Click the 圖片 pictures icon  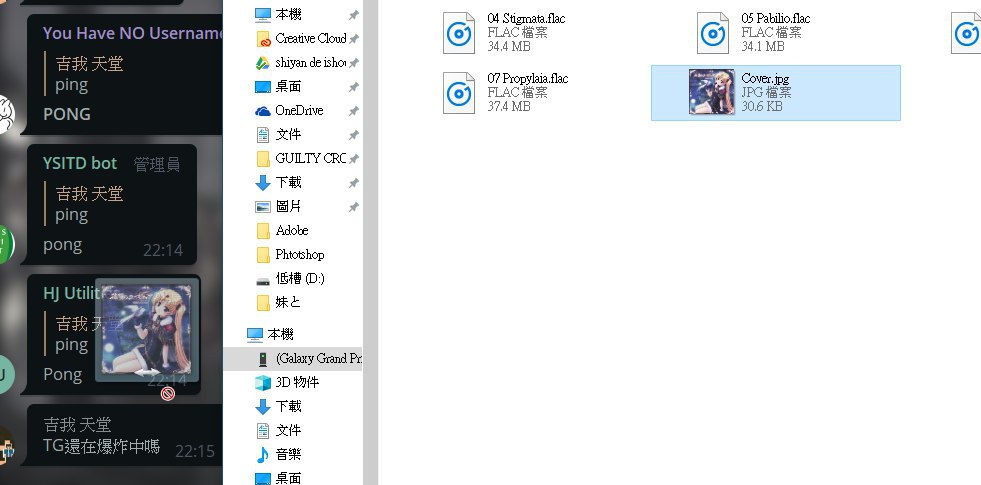point(263,207)
